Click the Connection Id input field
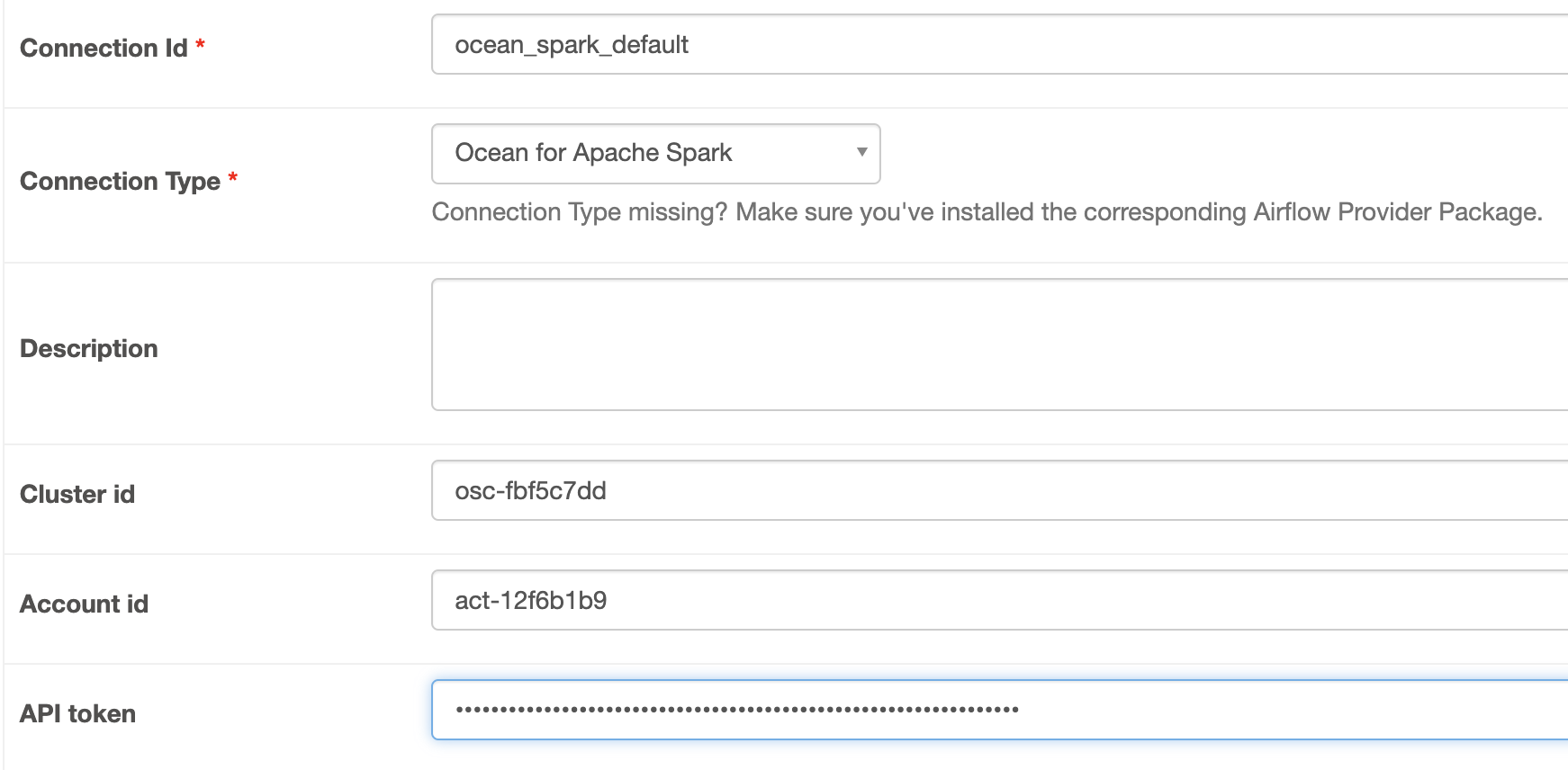 click(x=999, y=44)
